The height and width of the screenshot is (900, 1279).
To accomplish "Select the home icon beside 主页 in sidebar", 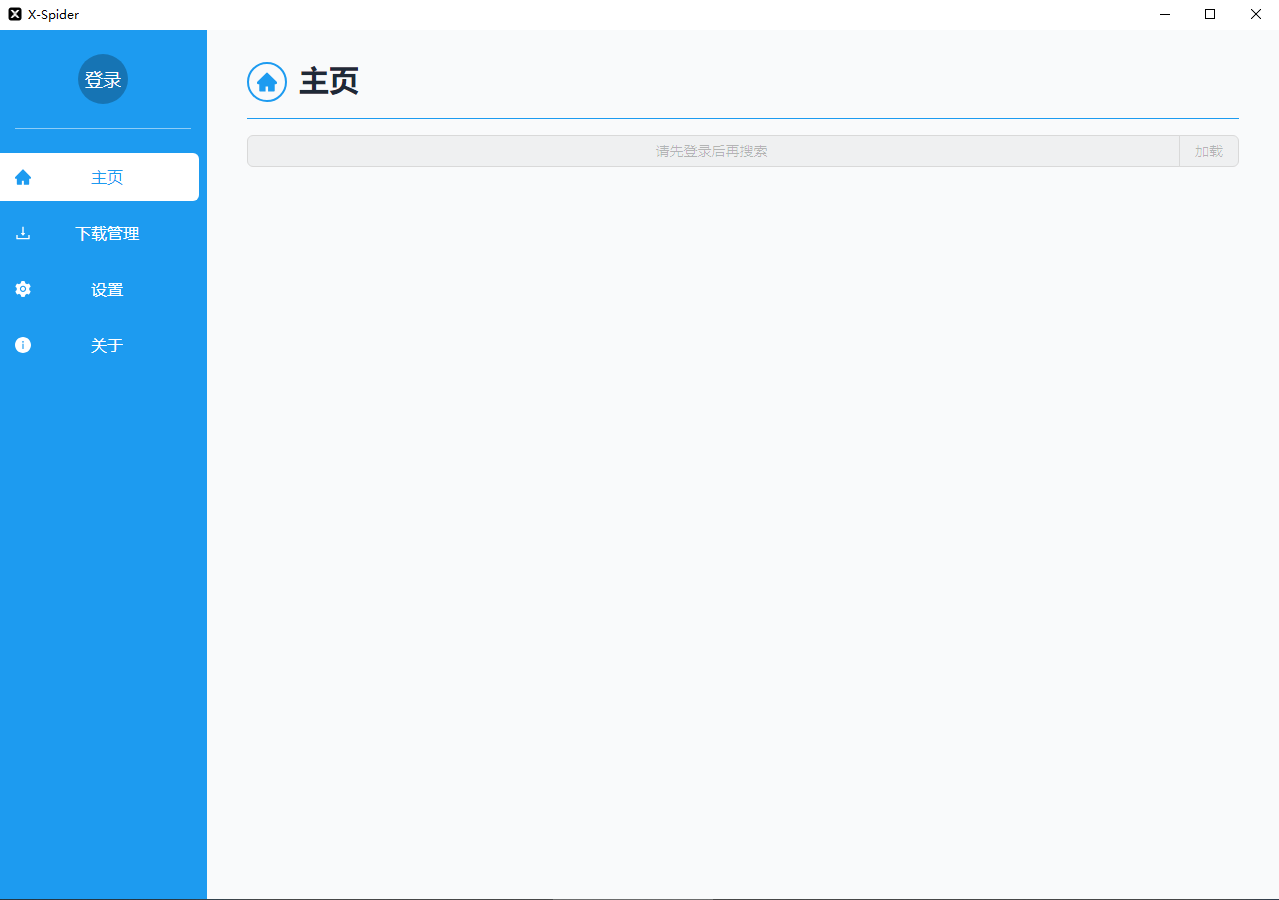I will click(x=23, y=177).
